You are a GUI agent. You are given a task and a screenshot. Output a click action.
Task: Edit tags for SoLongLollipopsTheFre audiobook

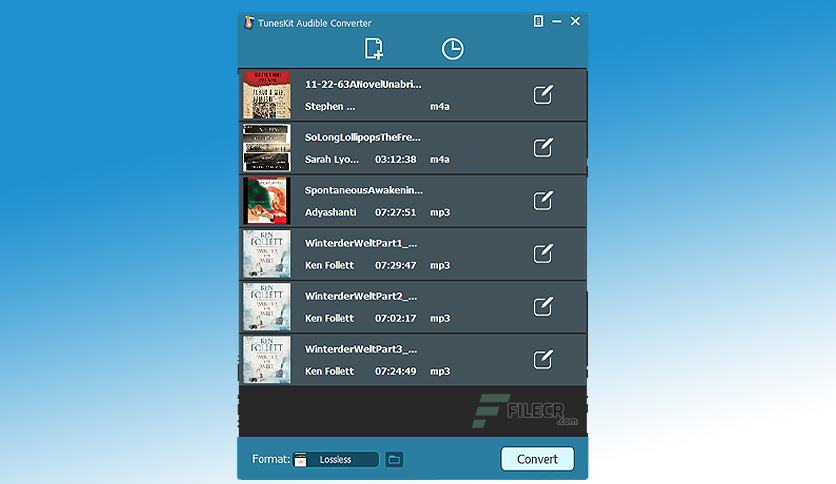coord(543,148)
